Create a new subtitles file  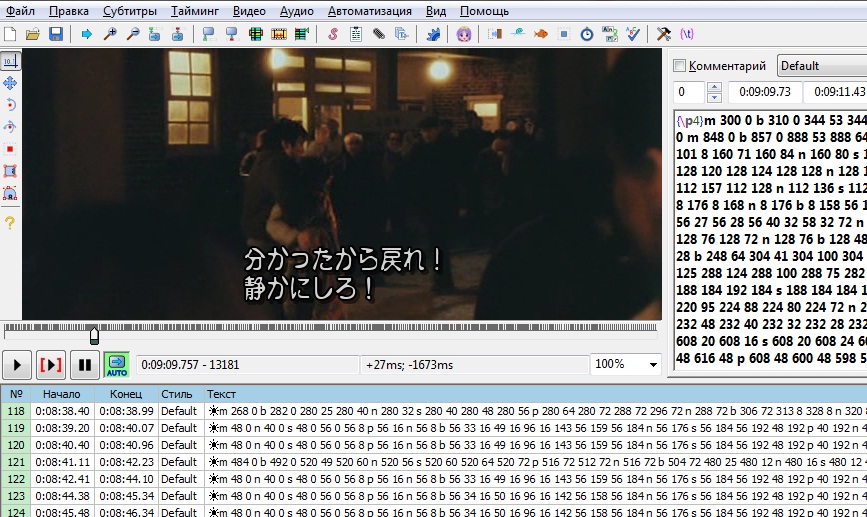10,34
